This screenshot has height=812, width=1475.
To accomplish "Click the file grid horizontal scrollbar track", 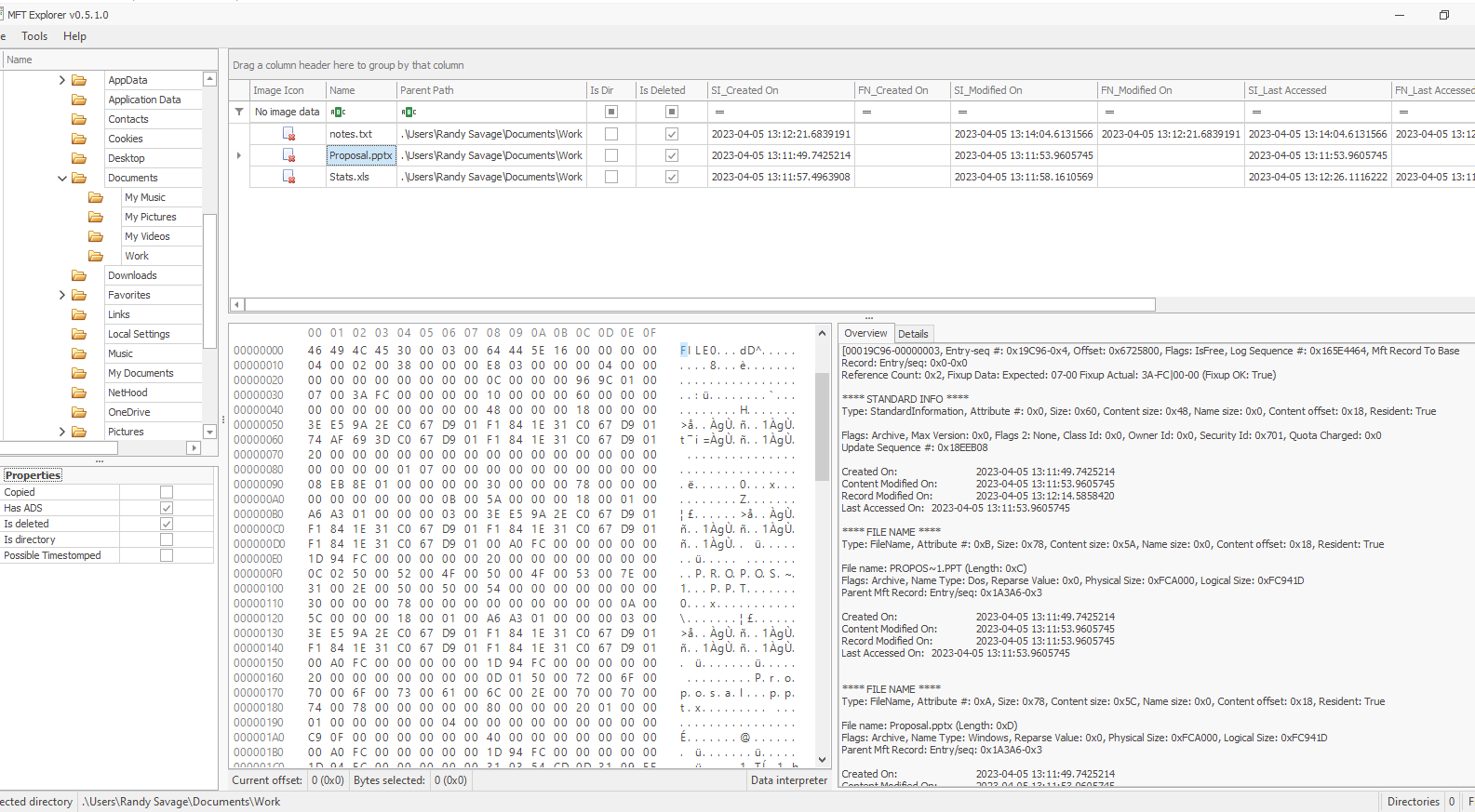I will point(1303,304).
